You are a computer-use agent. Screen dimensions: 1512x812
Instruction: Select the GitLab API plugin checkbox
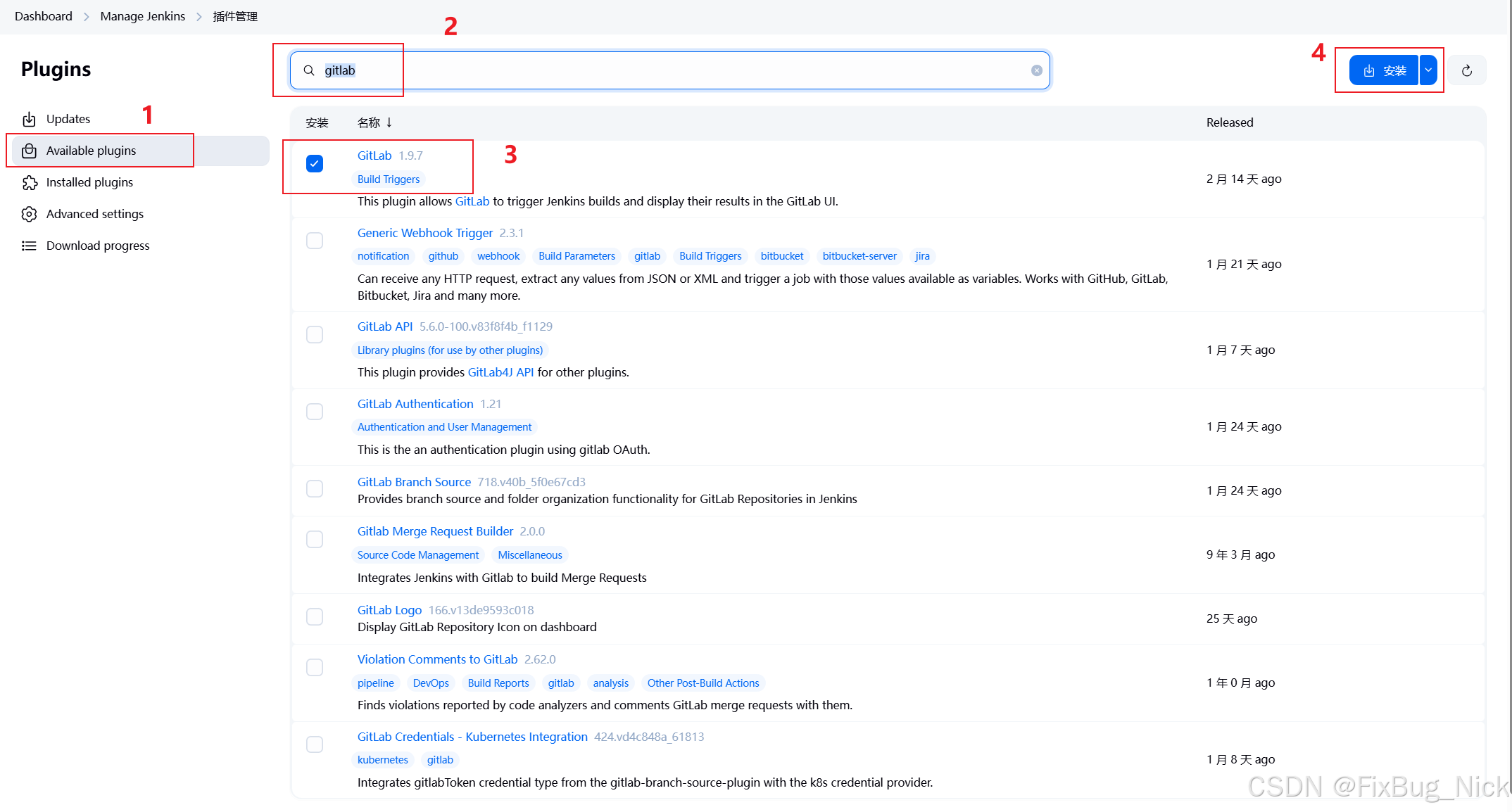coord(315,334)
